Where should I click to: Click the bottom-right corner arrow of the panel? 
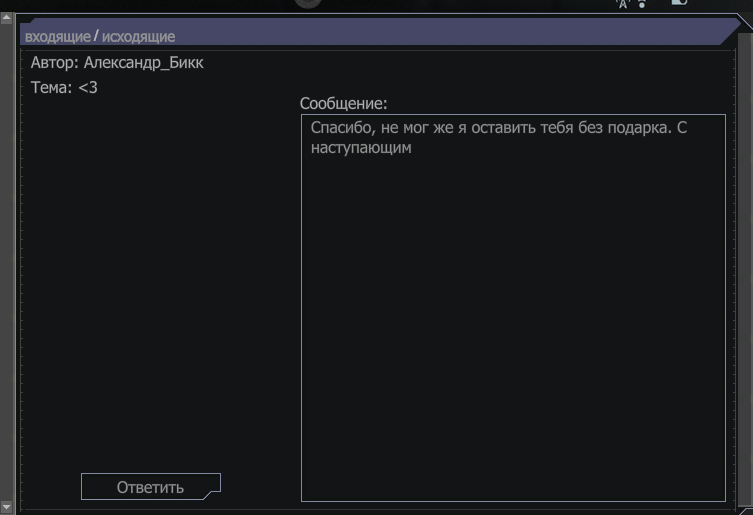[x=746, y=510]
